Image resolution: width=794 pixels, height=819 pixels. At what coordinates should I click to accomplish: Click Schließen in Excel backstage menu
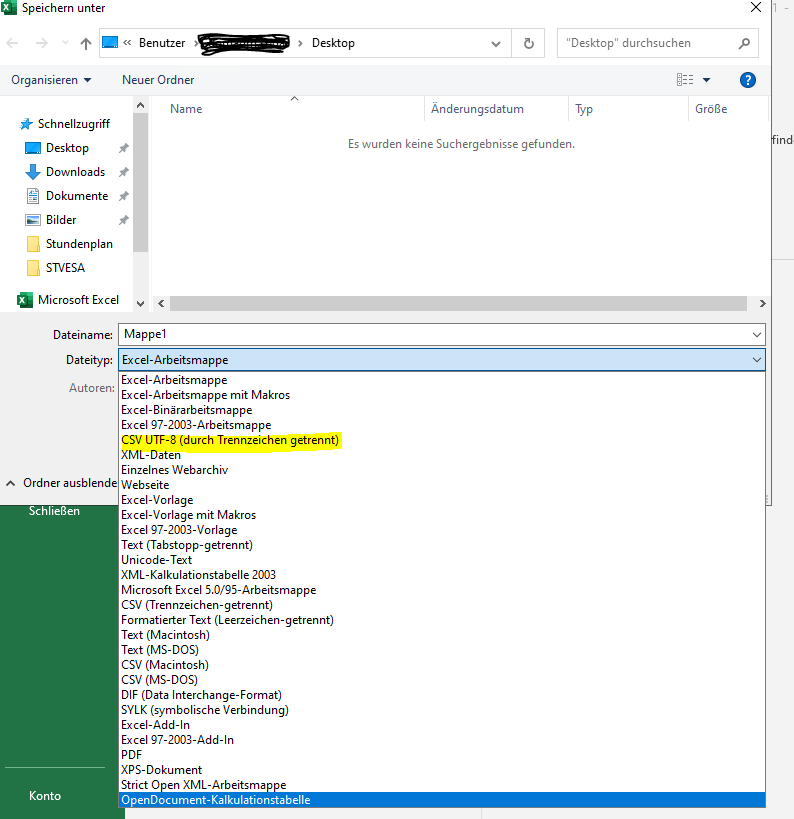[54, 511]
